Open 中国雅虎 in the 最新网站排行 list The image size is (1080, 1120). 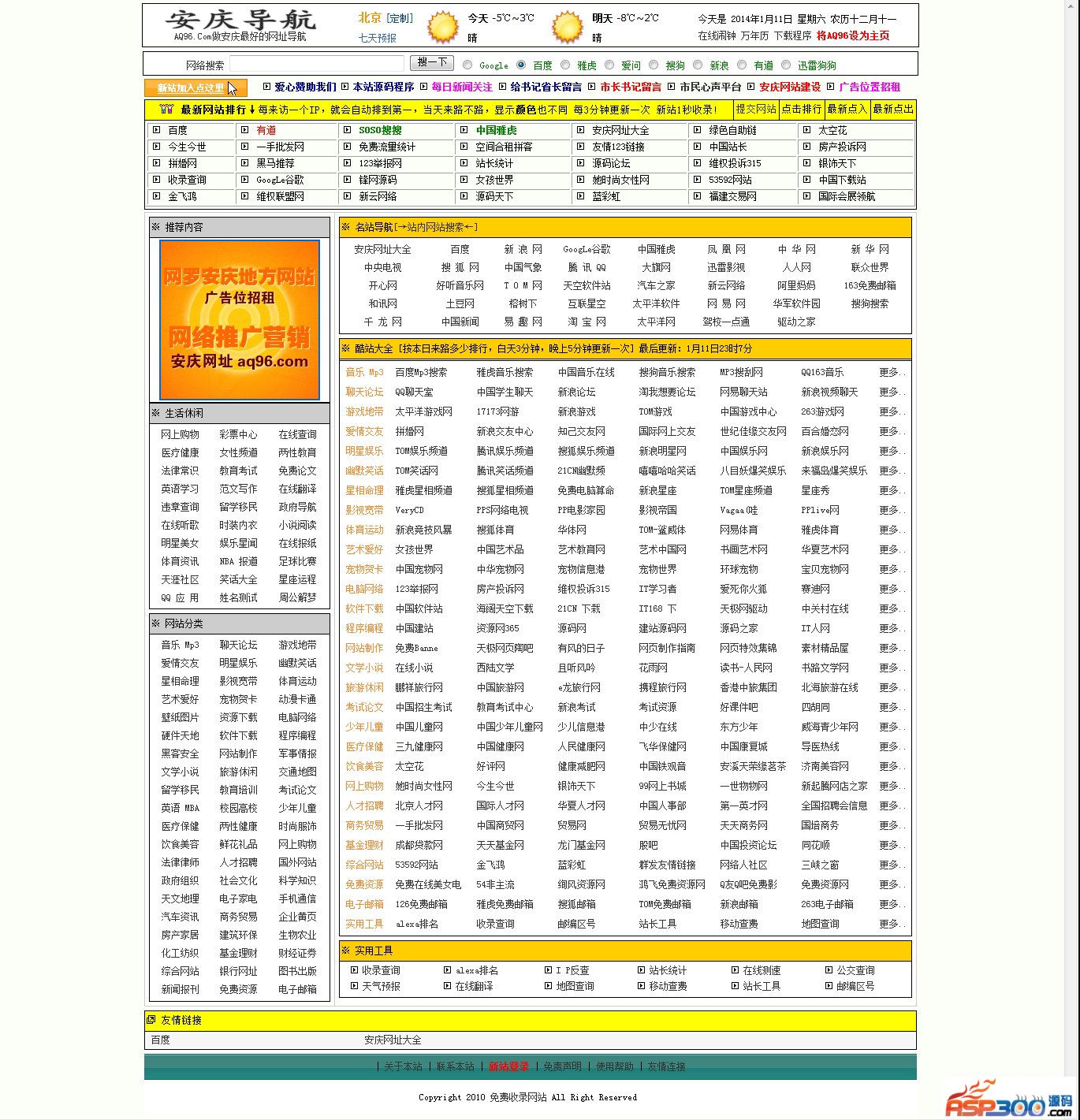pos(496,130)
